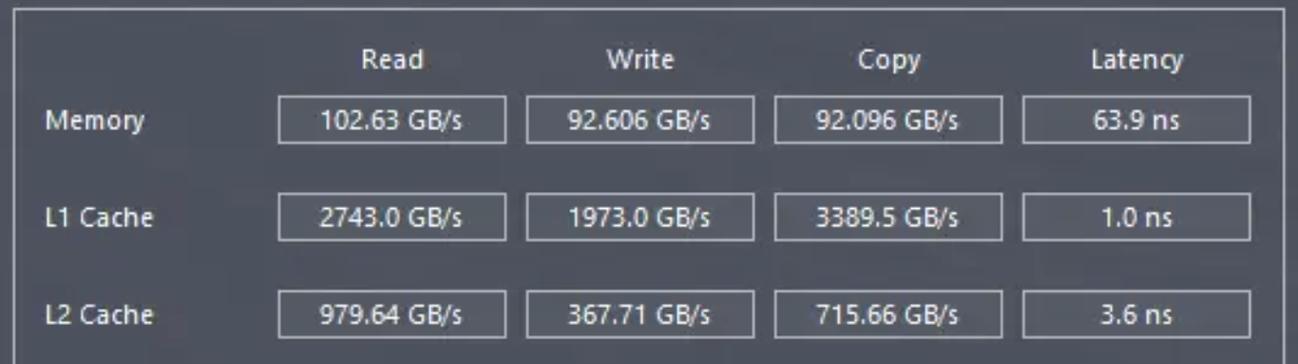This screenshot has width=1298, height=364.
Task: Select the Memory Latency box 63.9 ns
Action: click(x=1136, y=120)
